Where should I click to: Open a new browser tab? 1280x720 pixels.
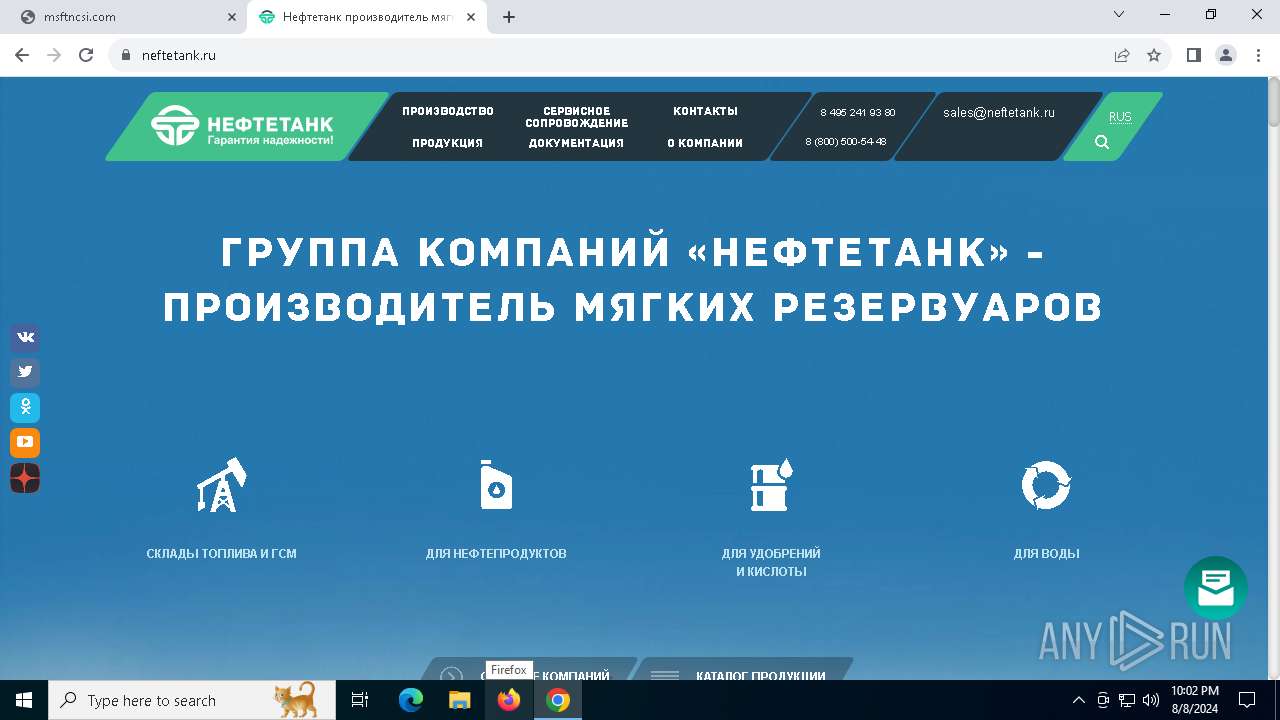click(x=509, y=17)
